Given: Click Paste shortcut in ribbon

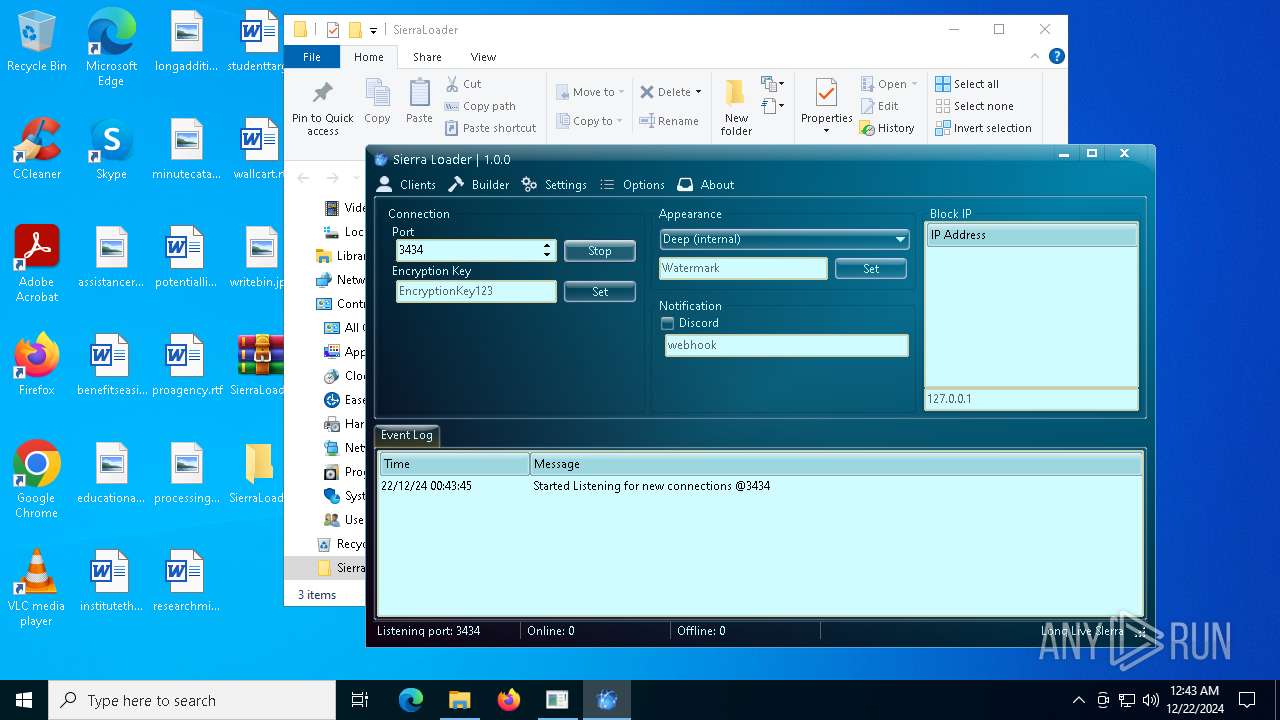Looking at the screenshot, I should (x=491, y=128).
